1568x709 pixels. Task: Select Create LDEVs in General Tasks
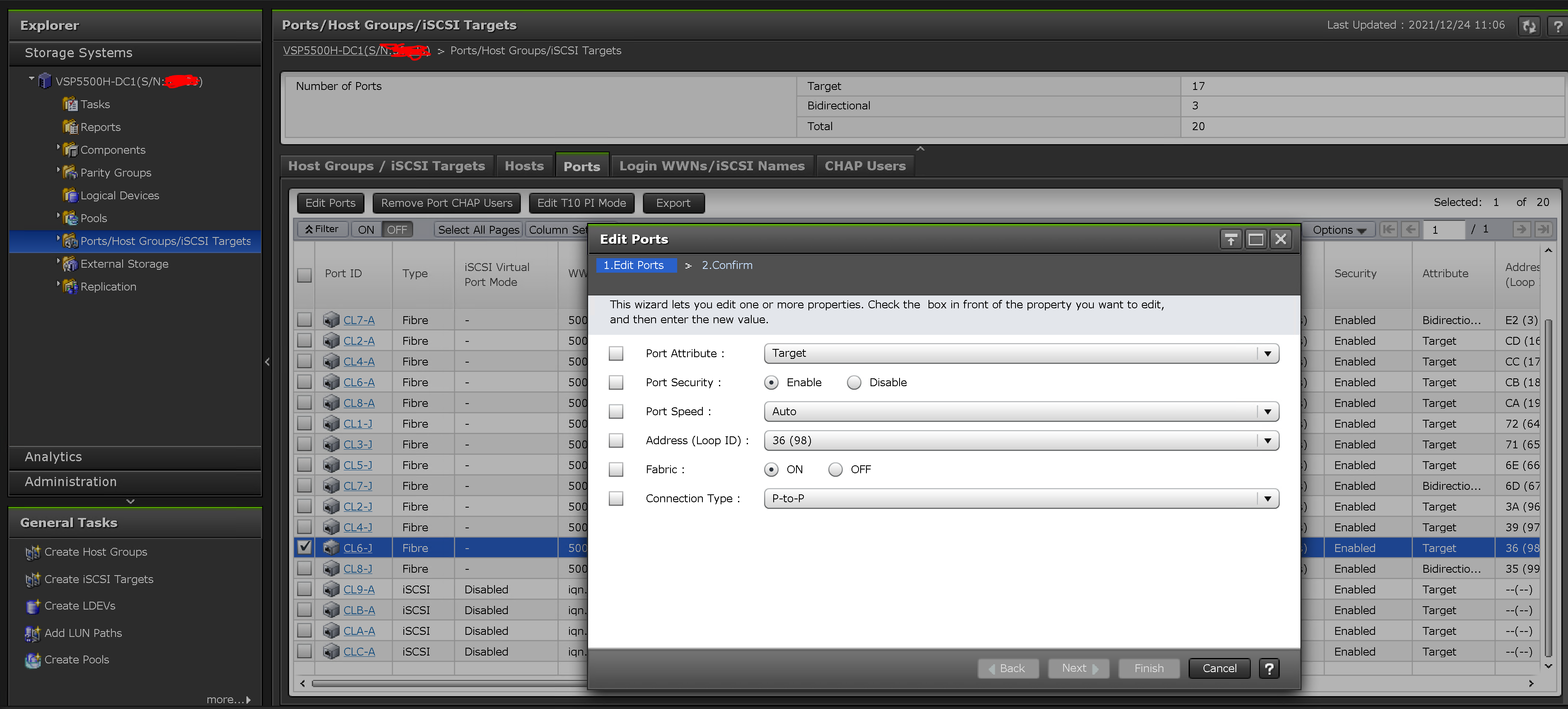tap(79, 605)
